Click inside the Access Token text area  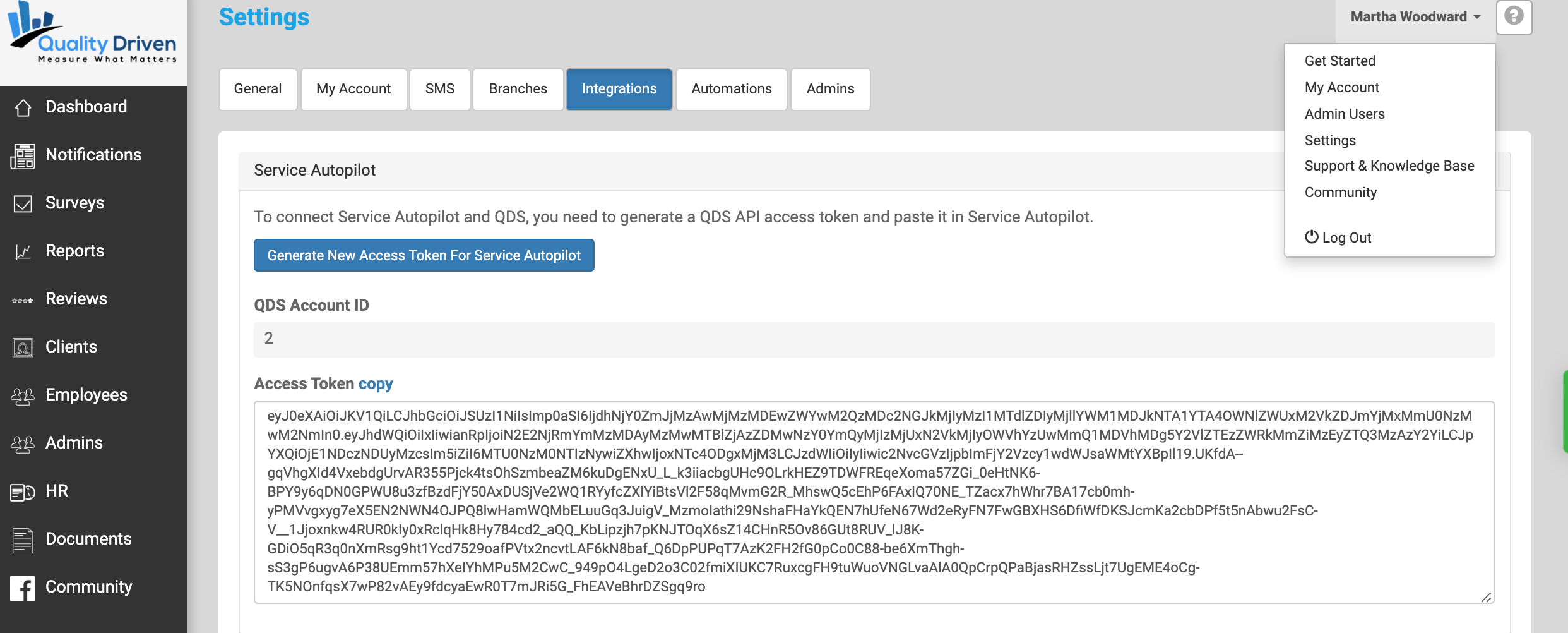coord(874,502)
